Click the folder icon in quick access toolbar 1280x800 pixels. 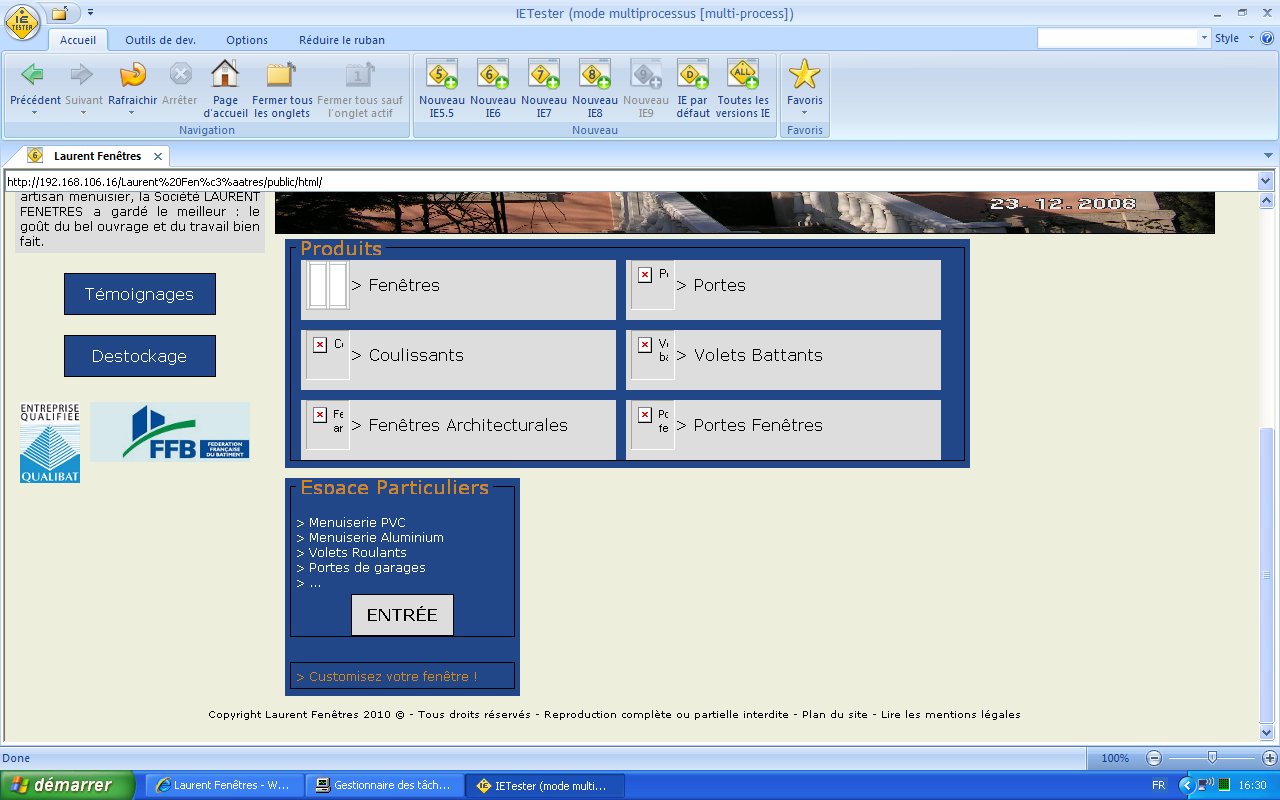(x=61, y=13)
